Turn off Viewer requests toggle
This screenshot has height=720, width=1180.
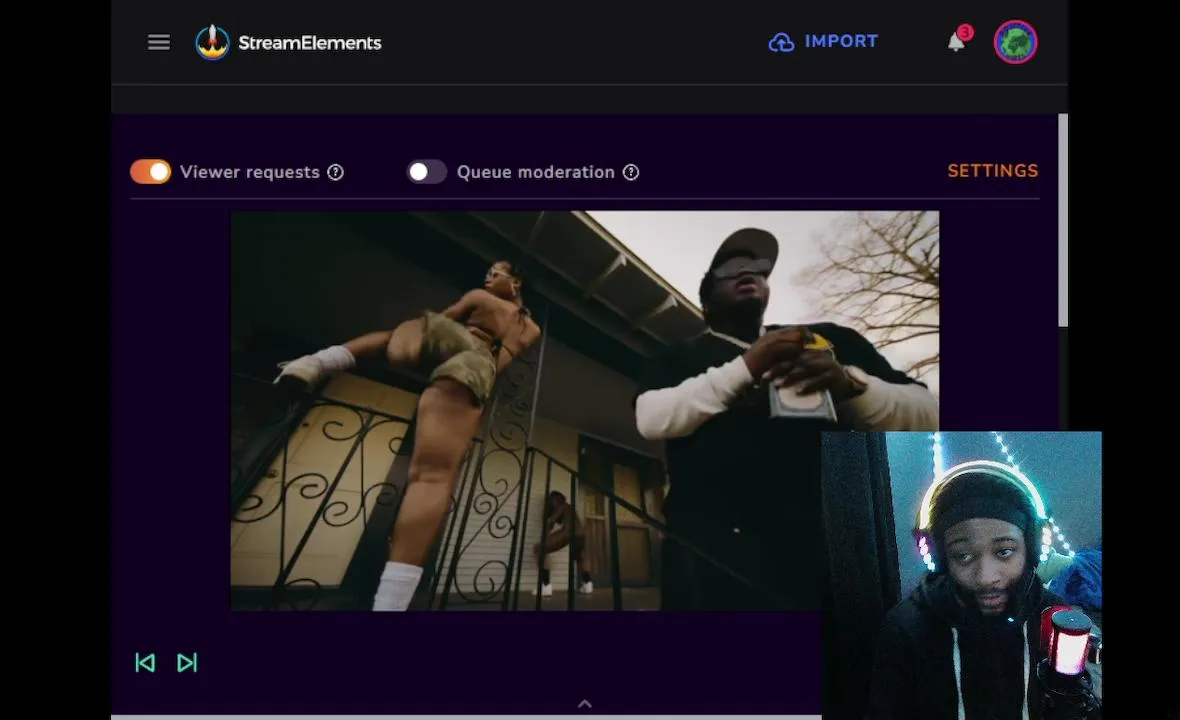(151, 172)
